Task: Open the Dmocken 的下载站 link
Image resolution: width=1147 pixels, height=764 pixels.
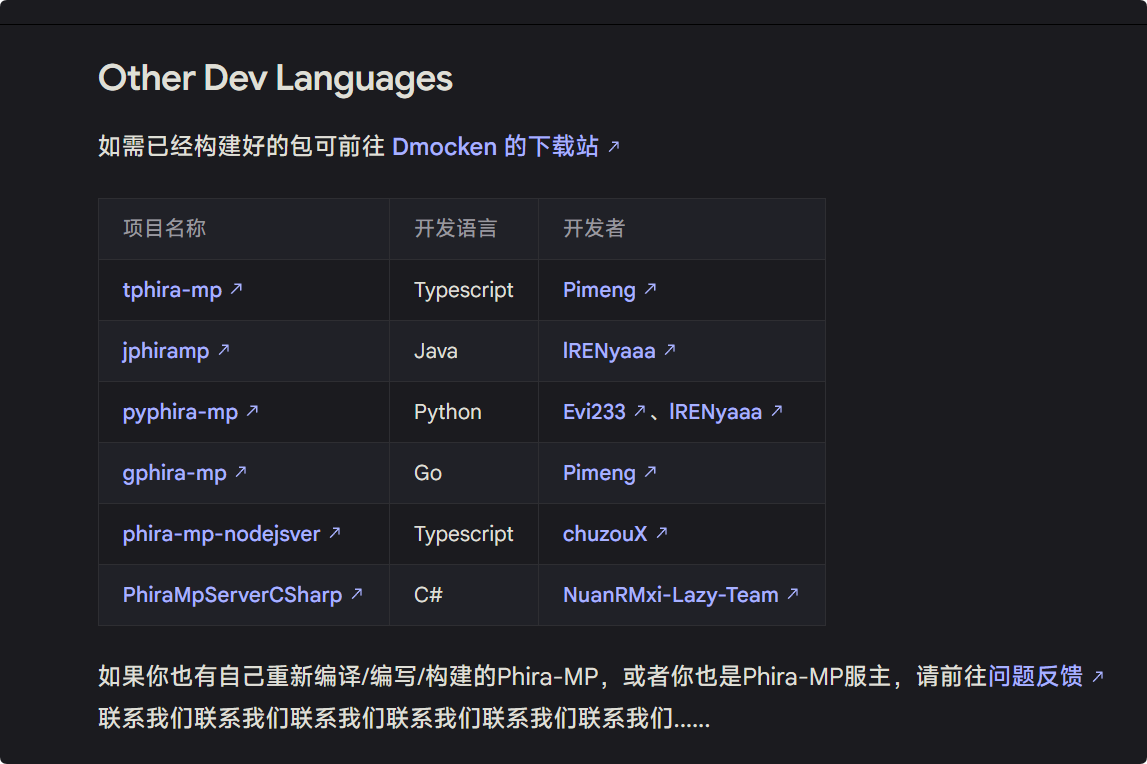Action: (x=495, y=147)
